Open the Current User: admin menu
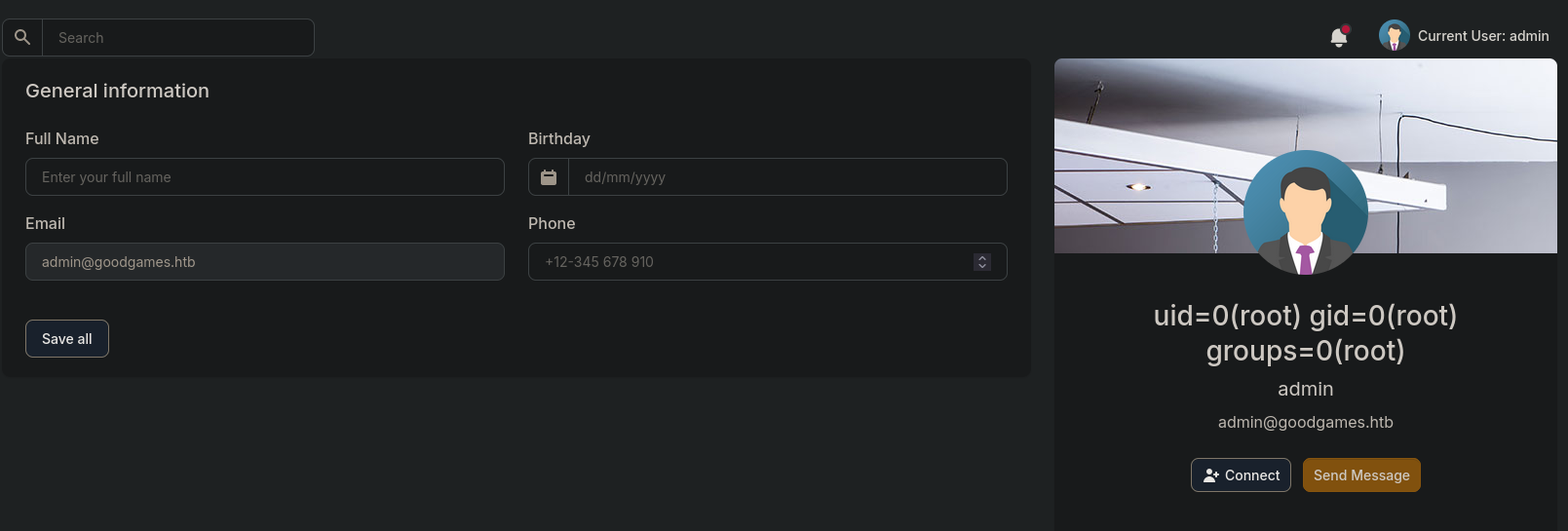This screenshot has width=1568, height=531. pyautogui.click(x=1464, y=36)
